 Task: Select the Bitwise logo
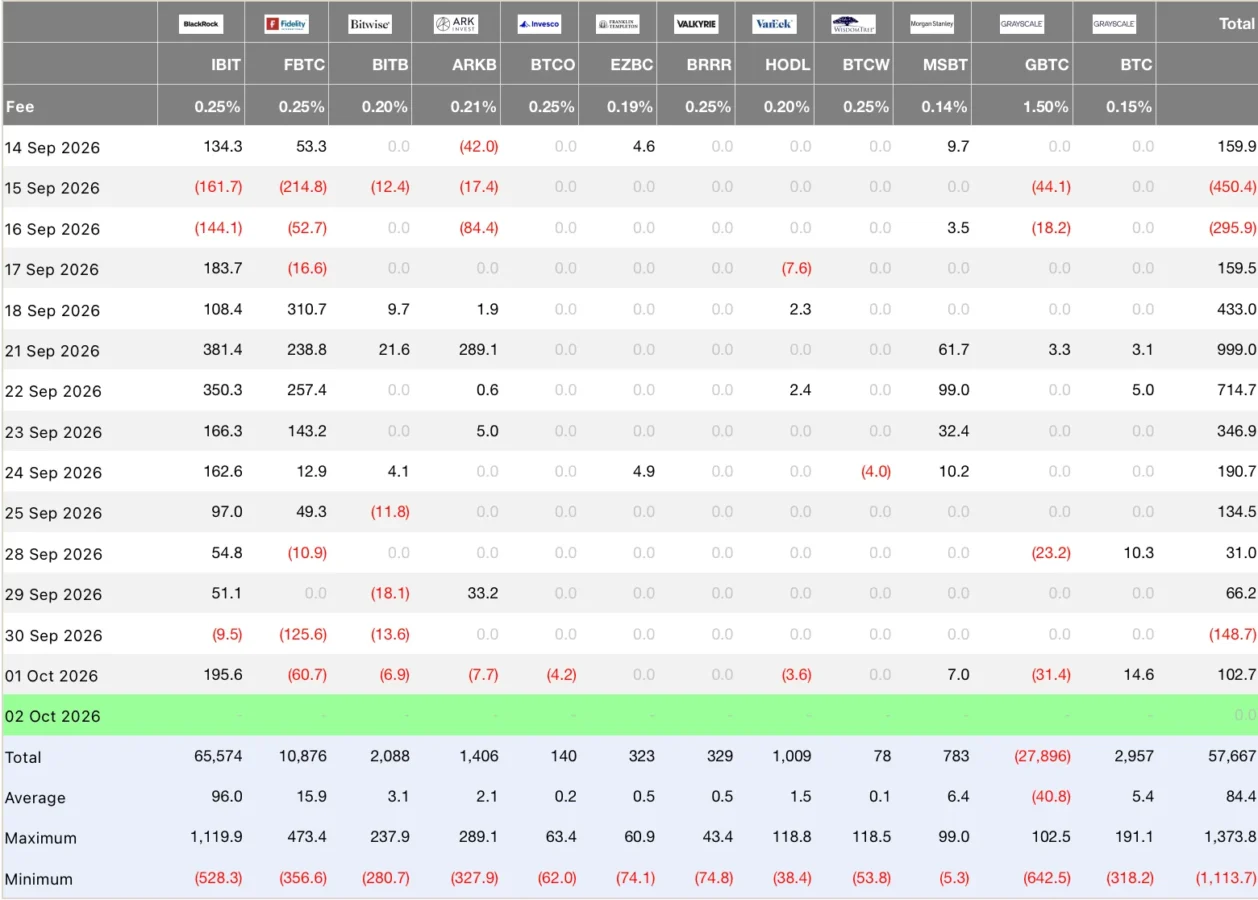pos(369,24)
